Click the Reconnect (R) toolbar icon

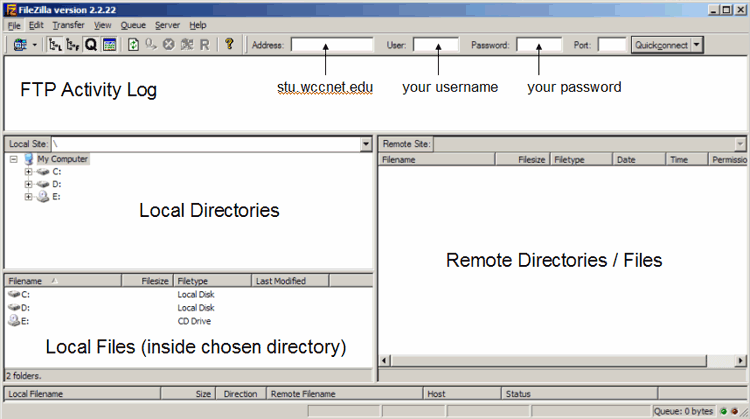(x=204, y=45)
